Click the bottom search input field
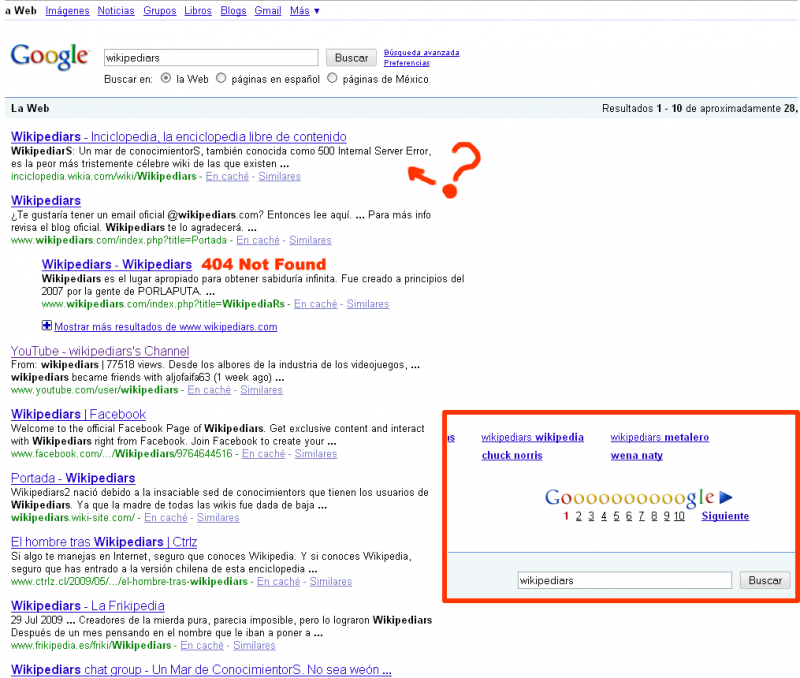This screenshot has height=678, width=800. pos(626,580)
